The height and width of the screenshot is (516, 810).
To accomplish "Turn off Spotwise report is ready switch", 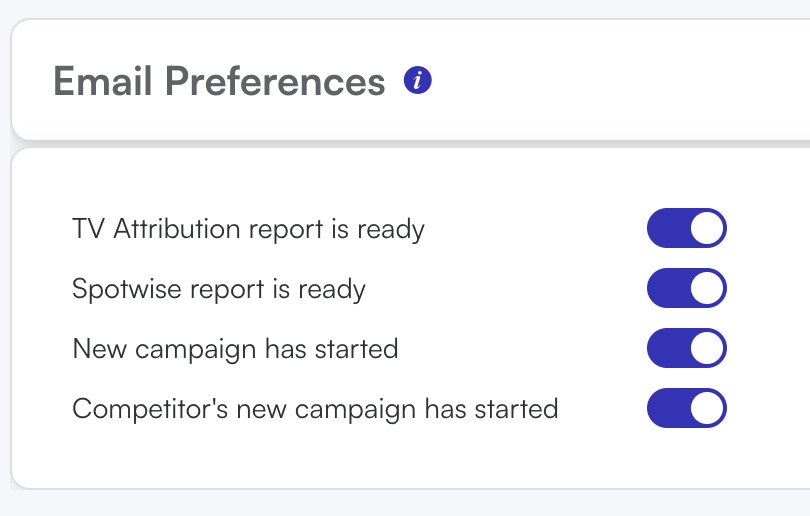I will coord(687,288).
